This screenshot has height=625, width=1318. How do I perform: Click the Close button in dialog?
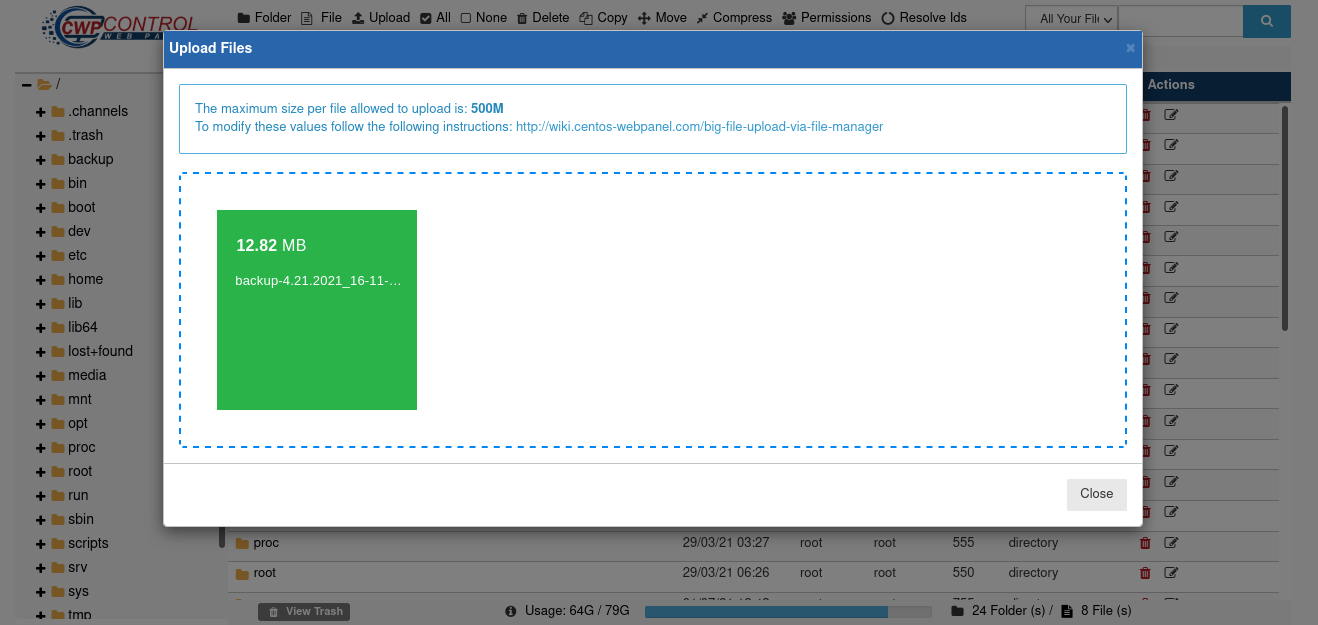(1096, 494)
